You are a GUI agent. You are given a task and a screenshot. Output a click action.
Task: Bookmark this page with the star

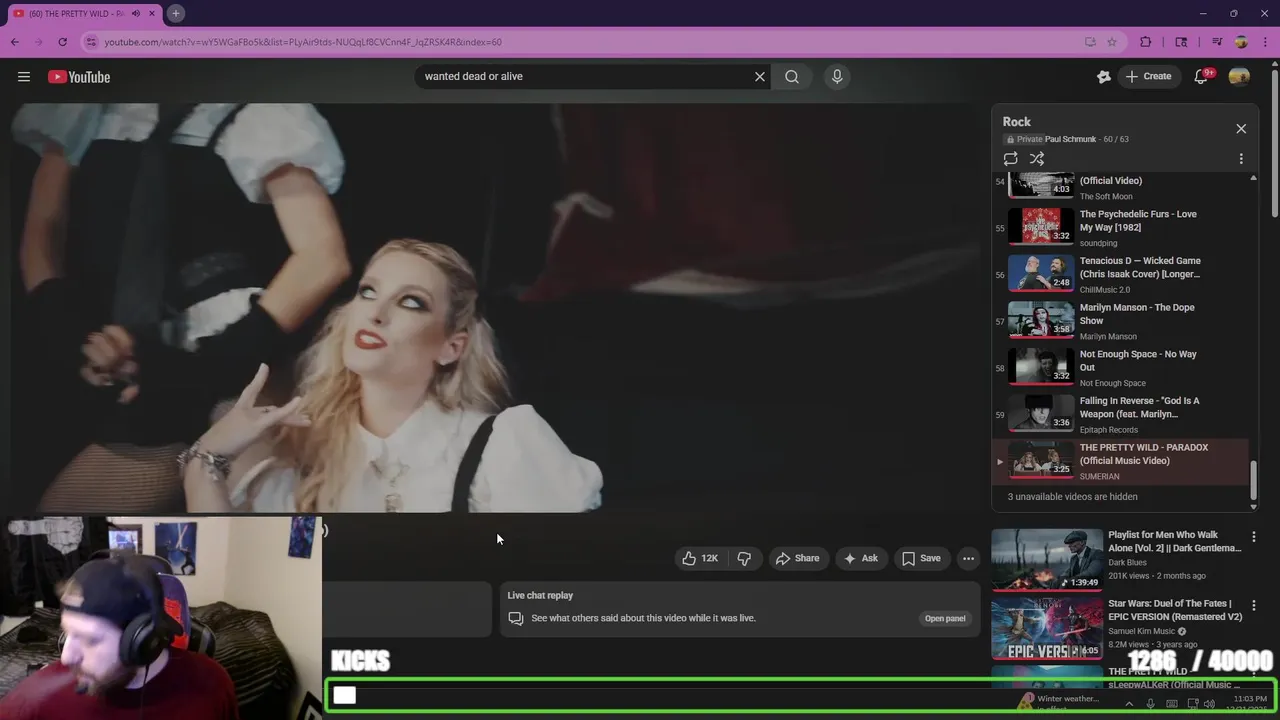(1112, 42)
